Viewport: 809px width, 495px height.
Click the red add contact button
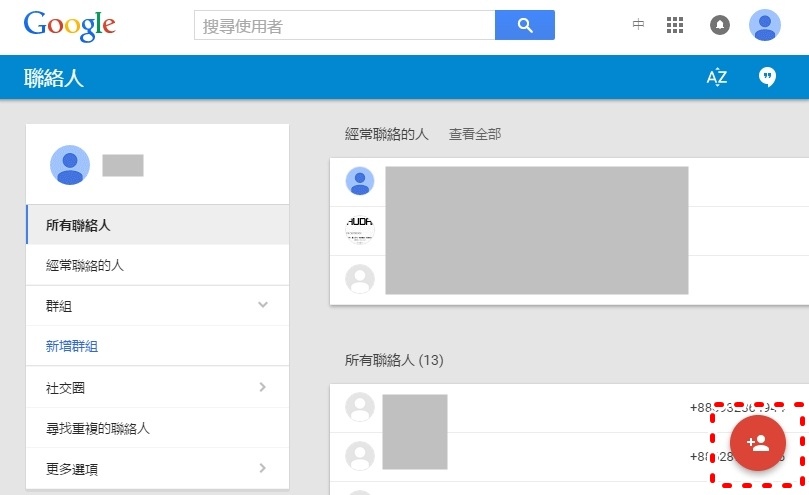[x=758, y=443]
